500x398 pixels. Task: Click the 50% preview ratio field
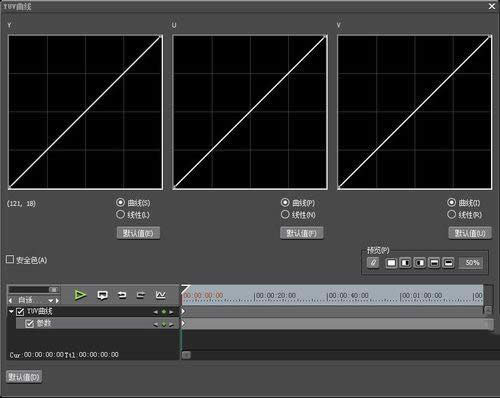472,263
